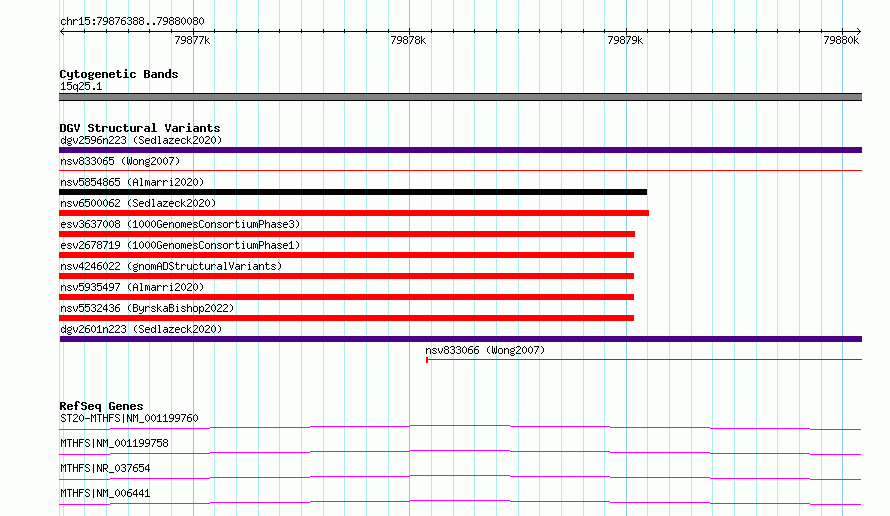Click the 15q25.1 band label
Screen dimensions: 890x516
(x=81, y=86)
